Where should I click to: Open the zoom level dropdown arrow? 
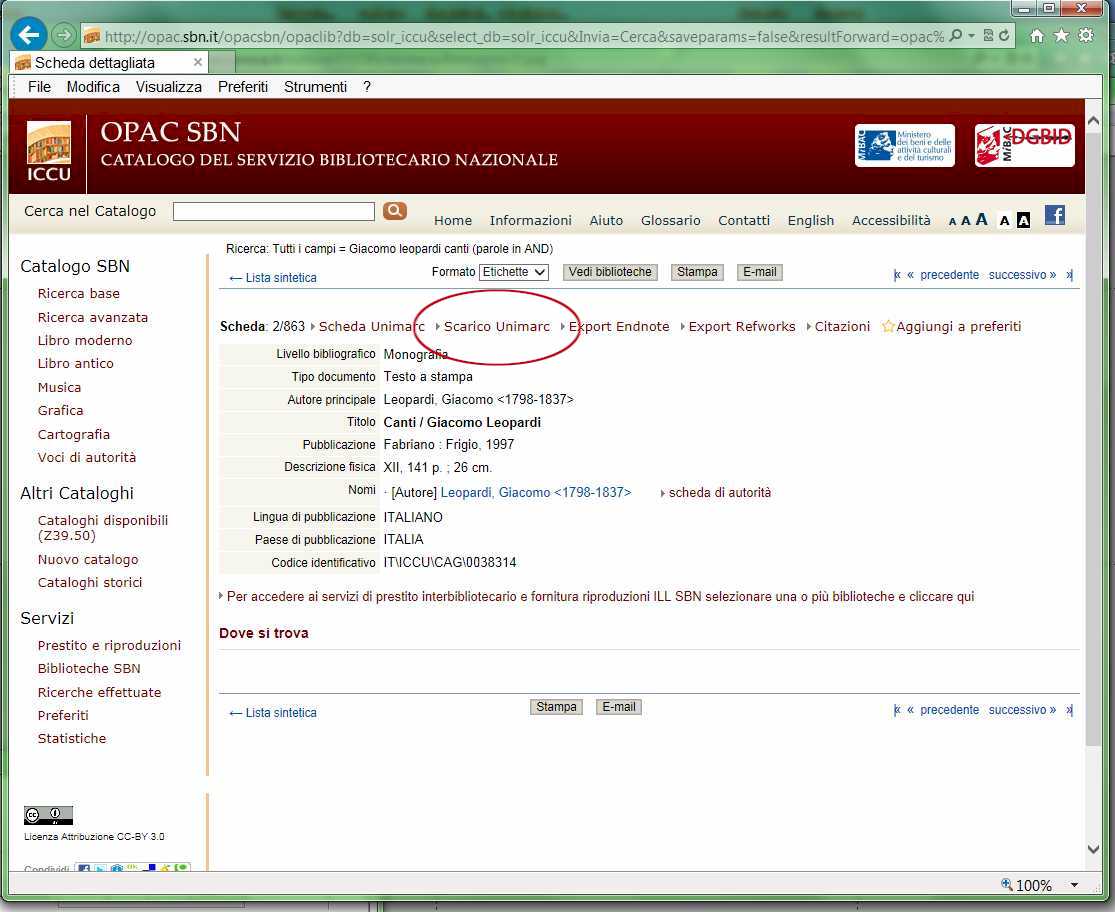[x=1074, y=885]
